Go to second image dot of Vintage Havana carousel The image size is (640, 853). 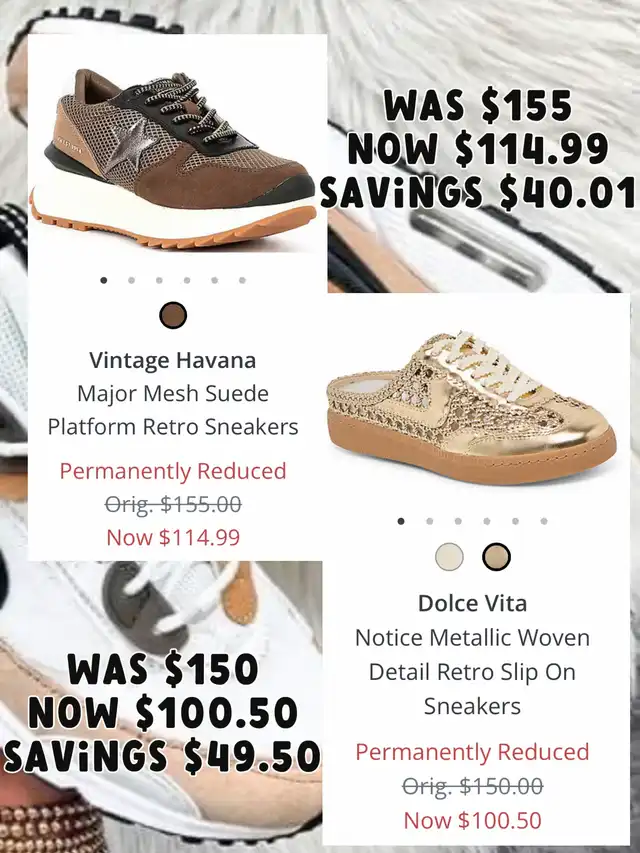click(131, 280)
